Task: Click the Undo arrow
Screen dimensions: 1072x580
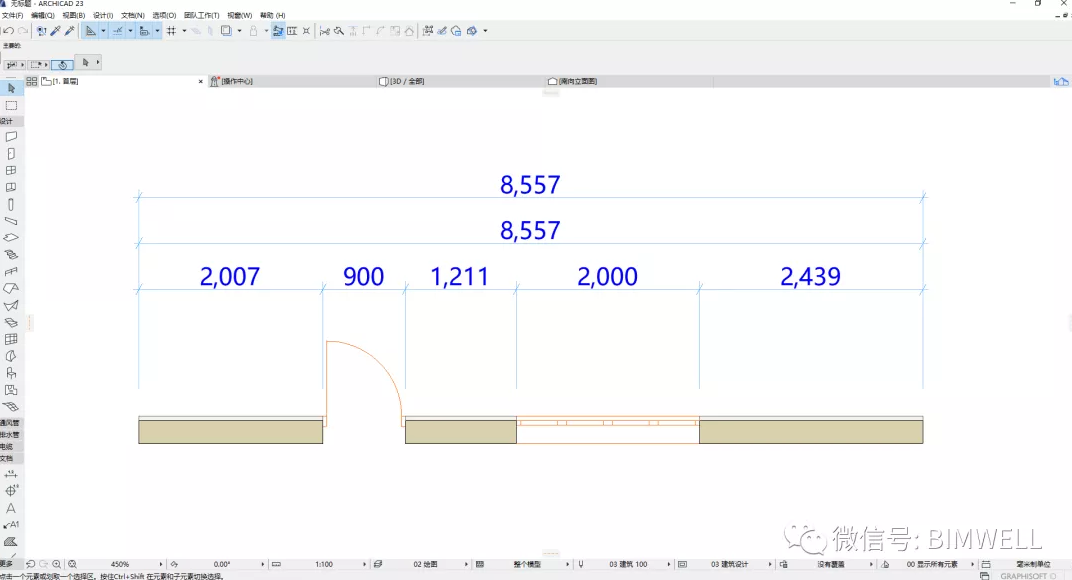Action: (8, 31)
